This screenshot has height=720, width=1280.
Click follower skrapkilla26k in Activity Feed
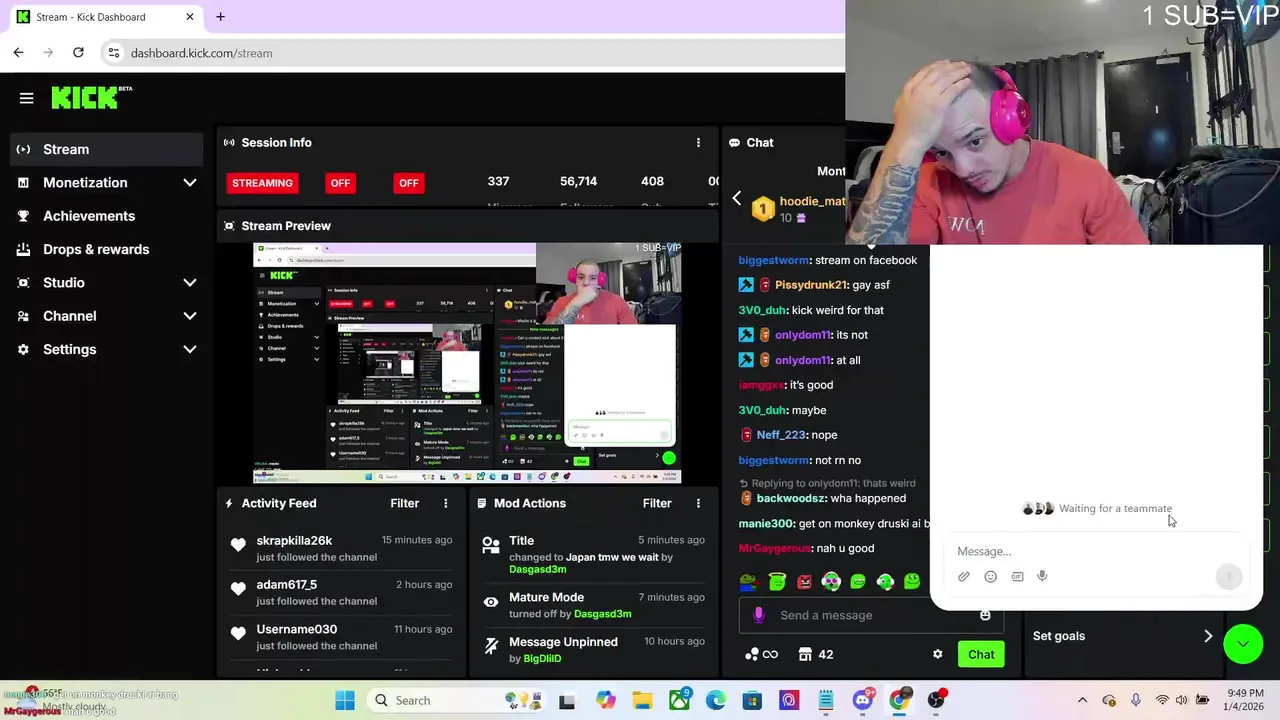(x=294, y=541)
